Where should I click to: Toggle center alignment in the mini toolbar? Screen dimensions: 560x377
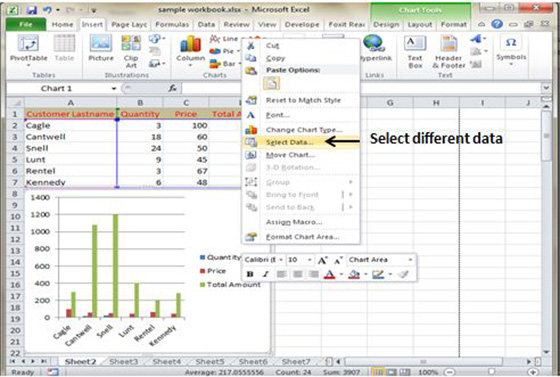pyautogui.click(x=298, y=274)
